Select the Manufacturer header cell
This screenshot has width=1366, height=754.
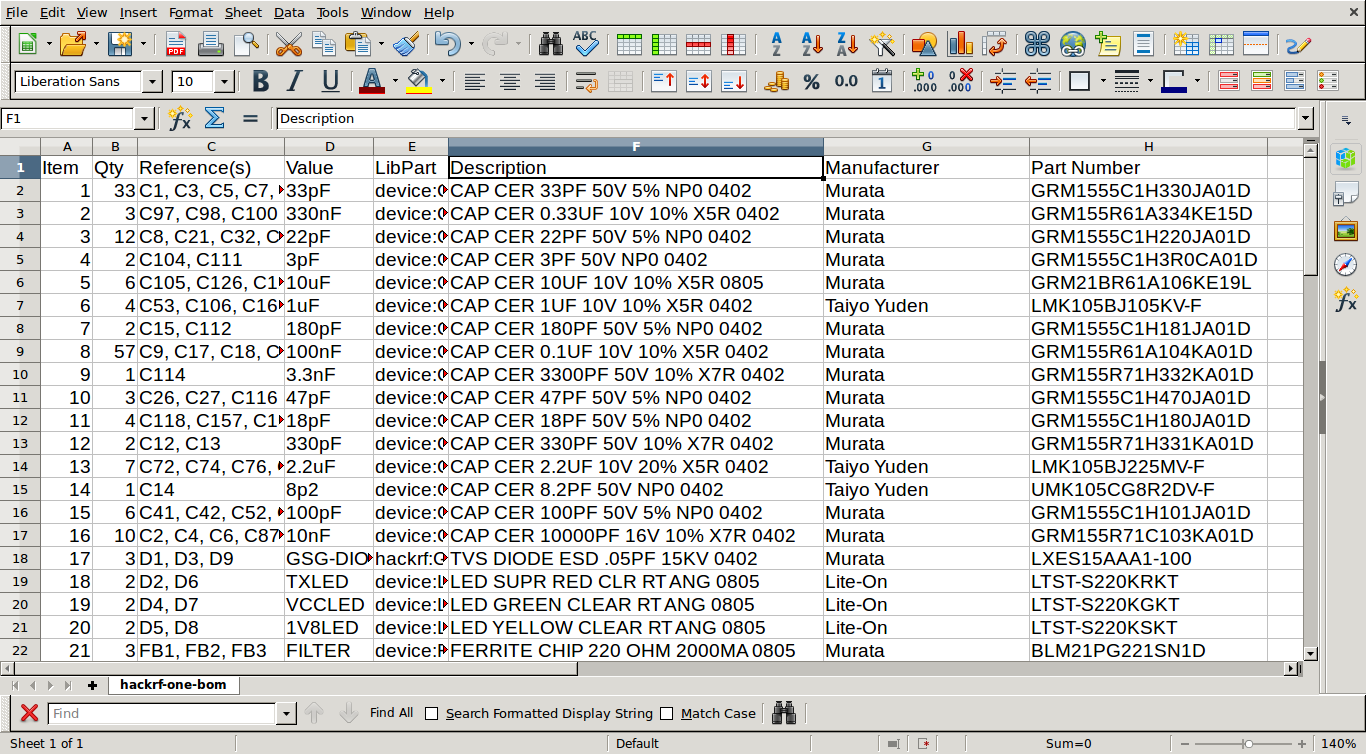click(926, 168)
